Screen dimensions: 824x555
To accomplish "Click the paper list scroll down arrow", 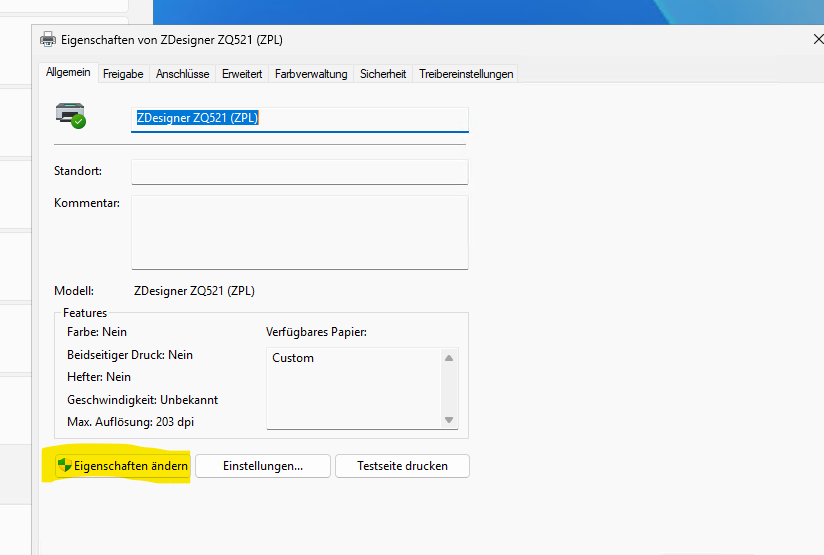I will pyautogui.click(x=449, y=420).
